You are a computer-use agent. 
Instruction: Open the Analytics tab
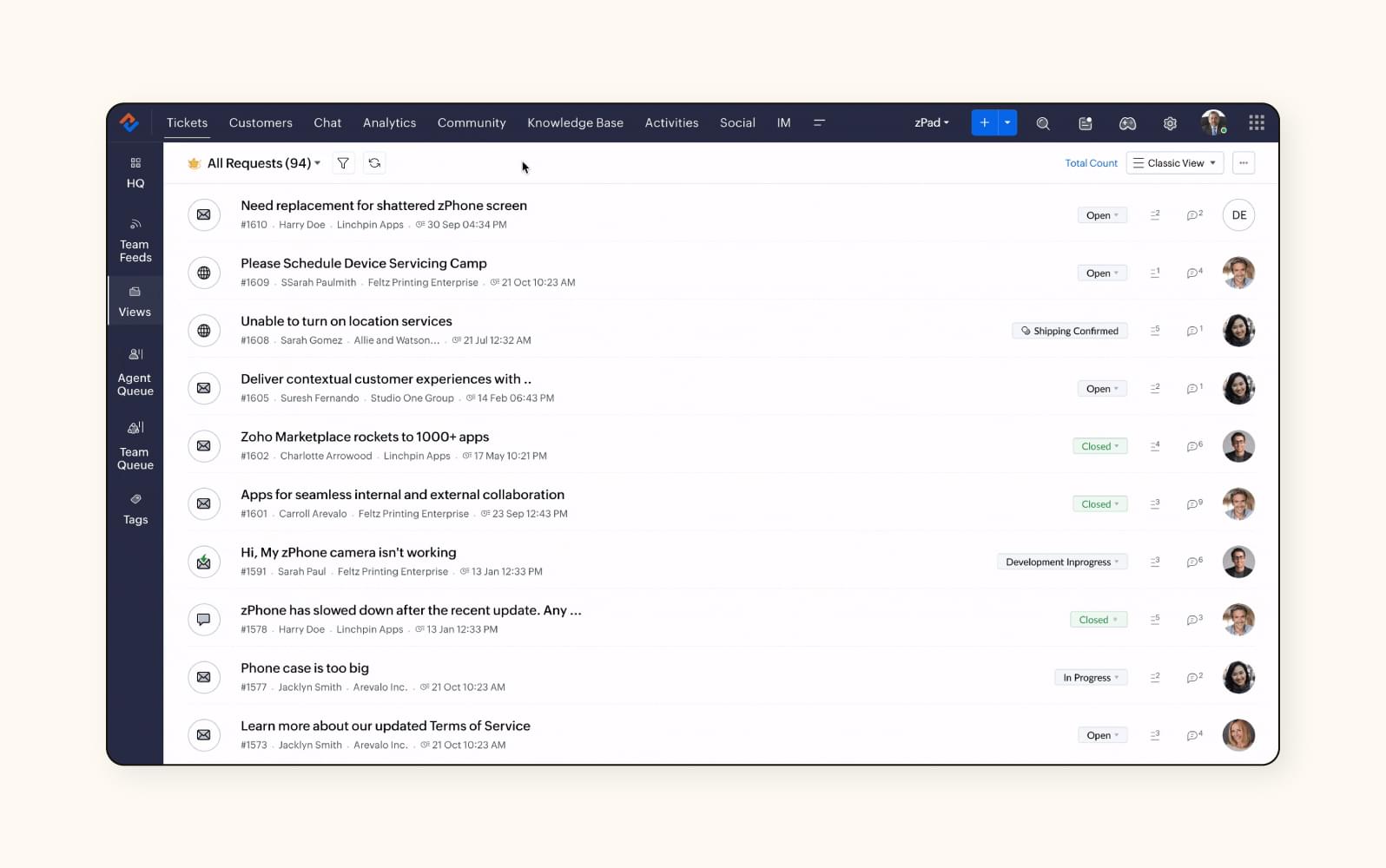coord(389,123)
